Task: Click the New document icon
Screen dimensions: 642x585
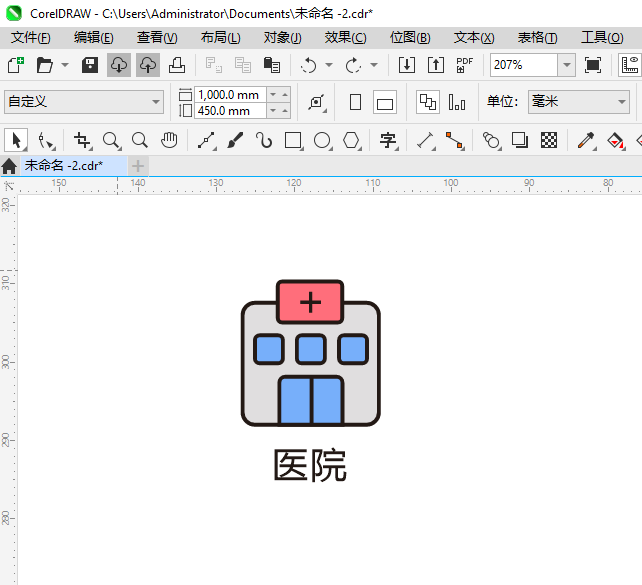Action: tap(16, 65)
